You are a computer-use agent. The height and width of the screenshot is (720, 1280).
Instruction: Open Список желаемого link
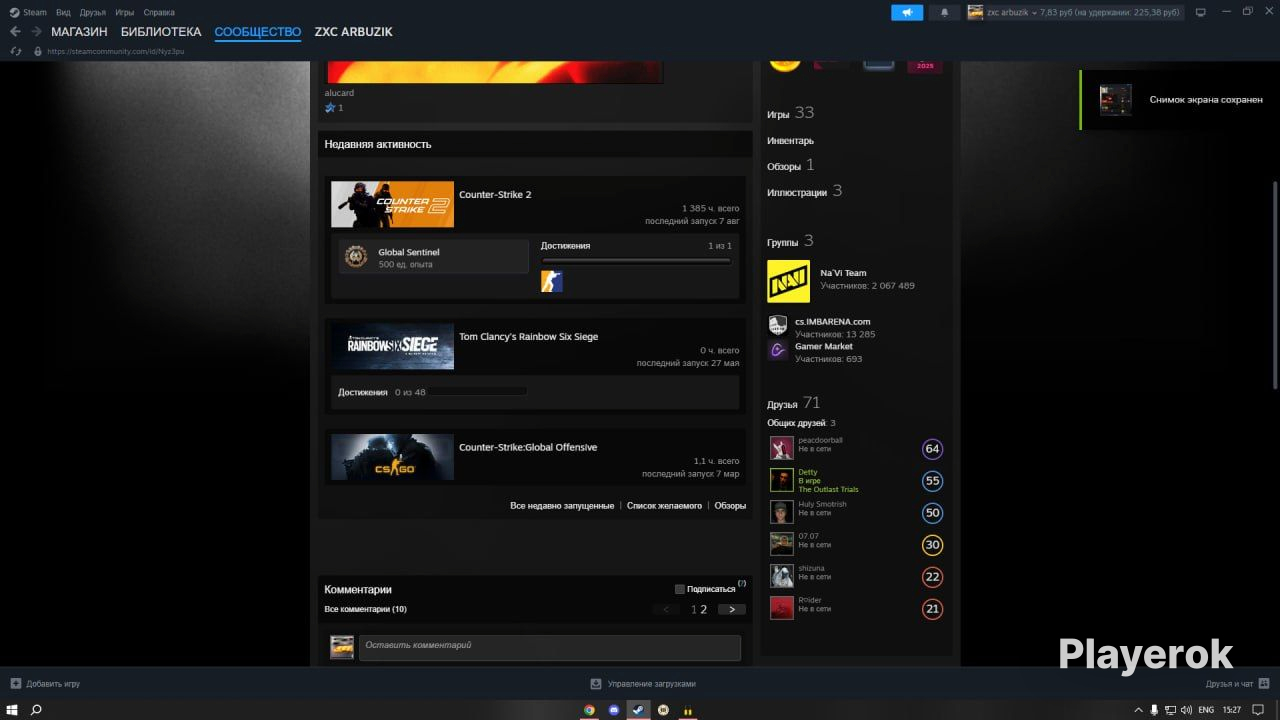click(x=664, y=506)
